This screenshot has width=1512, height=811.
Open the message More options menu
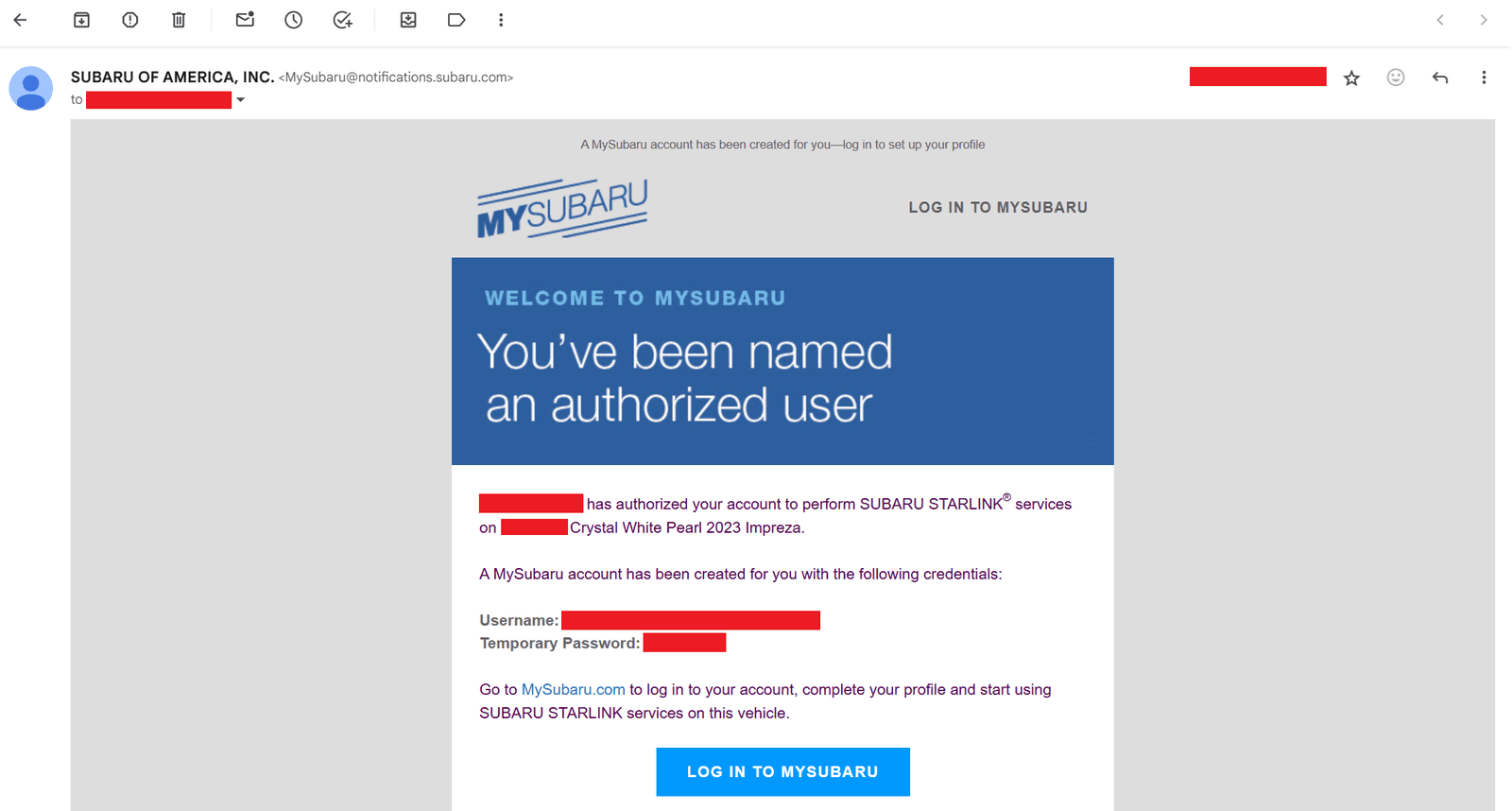(x=1484, y=78)
